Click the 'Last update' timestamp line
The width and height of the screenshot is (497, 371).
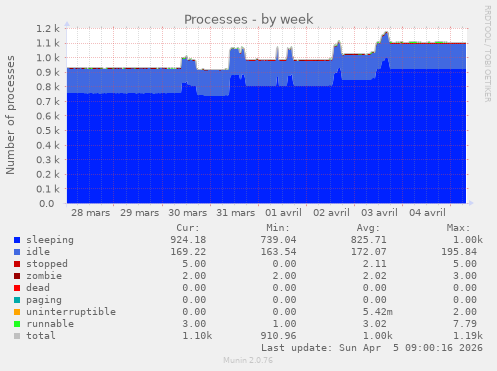click(x=372, y=348)
